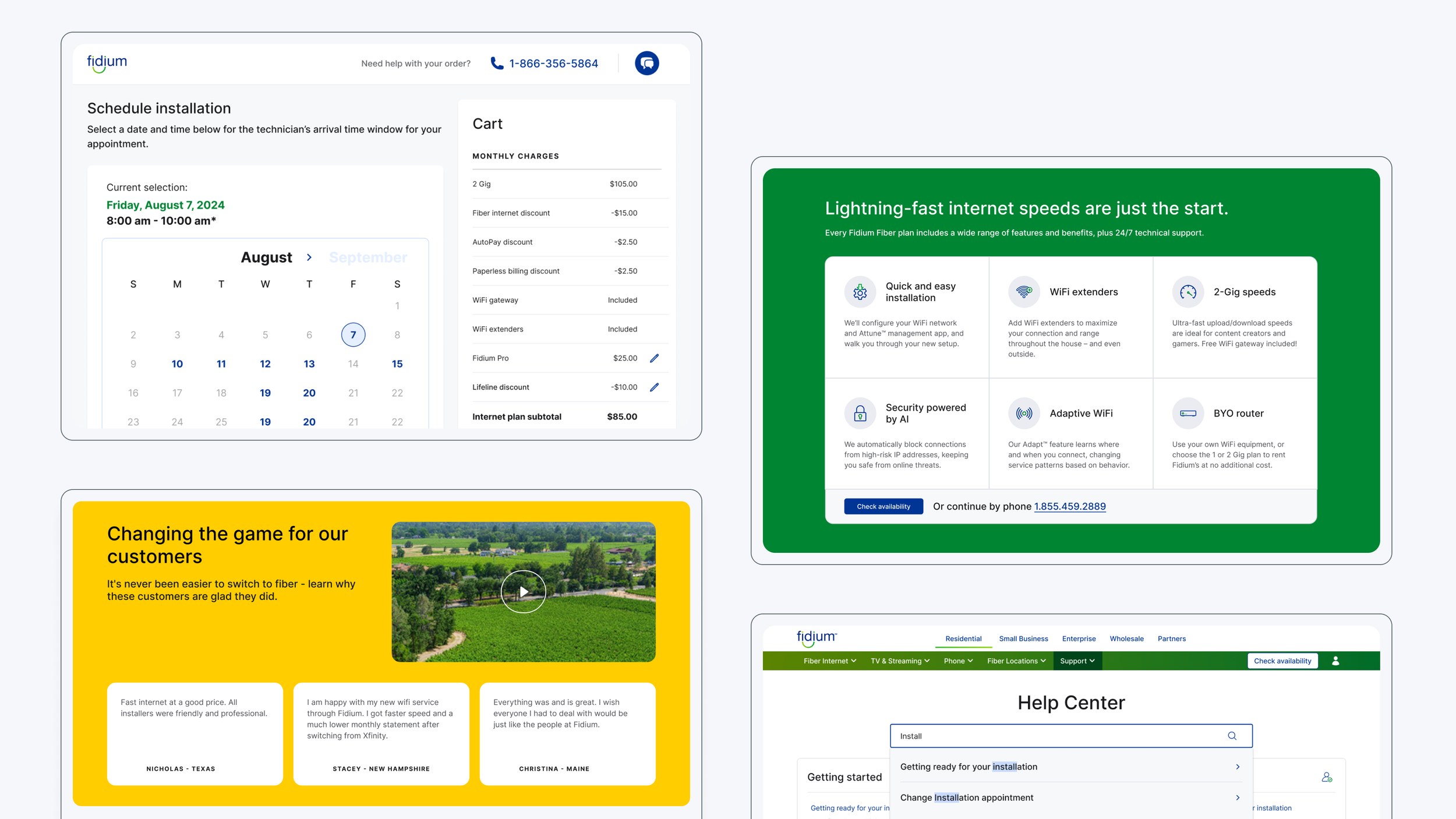Image resolution: width=1456 pixels, height=819 pixels.
Task: Expand the Support menu dropdown
Action: (1077, 661)
